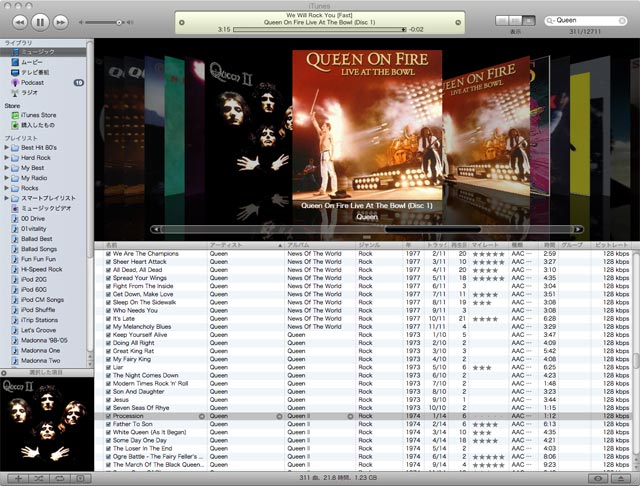
Task: Uncheck We Are The Champions checkbox
Action: click(109, 254)
